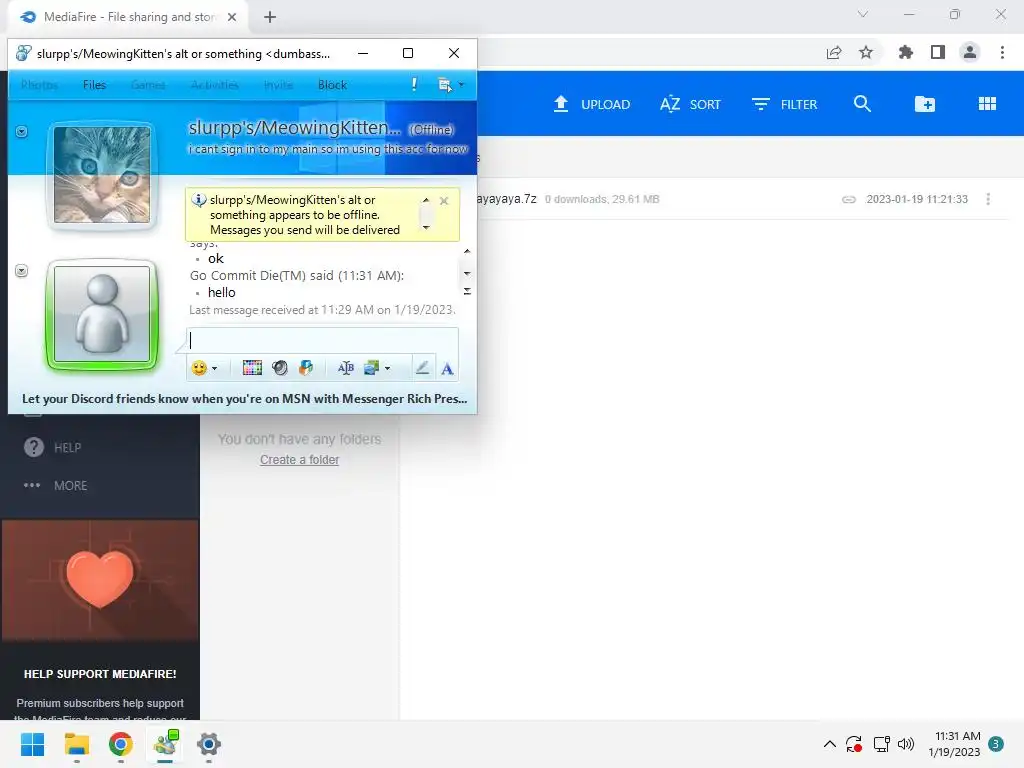Click the volume speaker tray icon
This screenshot has width=1024, height=768.
pos(906,744)
